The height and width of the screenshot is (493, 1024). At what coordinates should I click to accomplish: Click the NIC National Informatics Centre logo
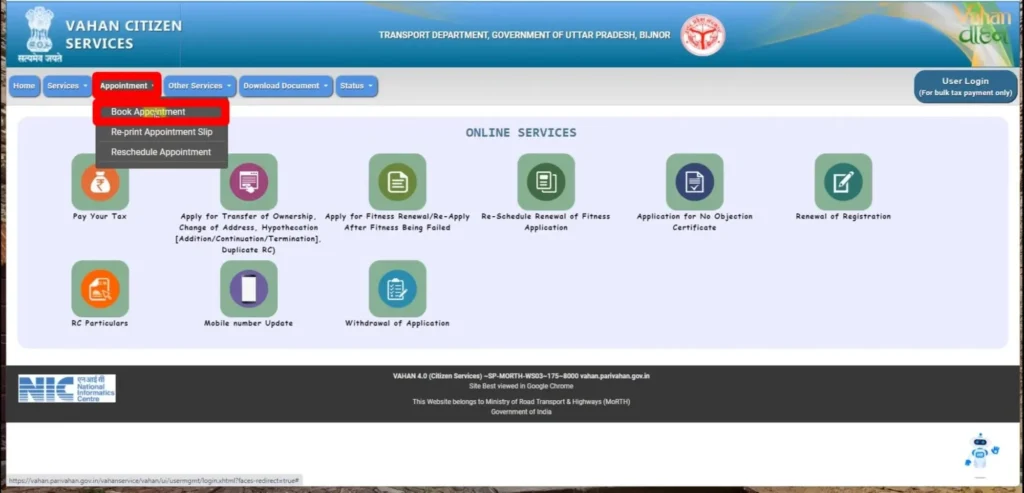67,389
